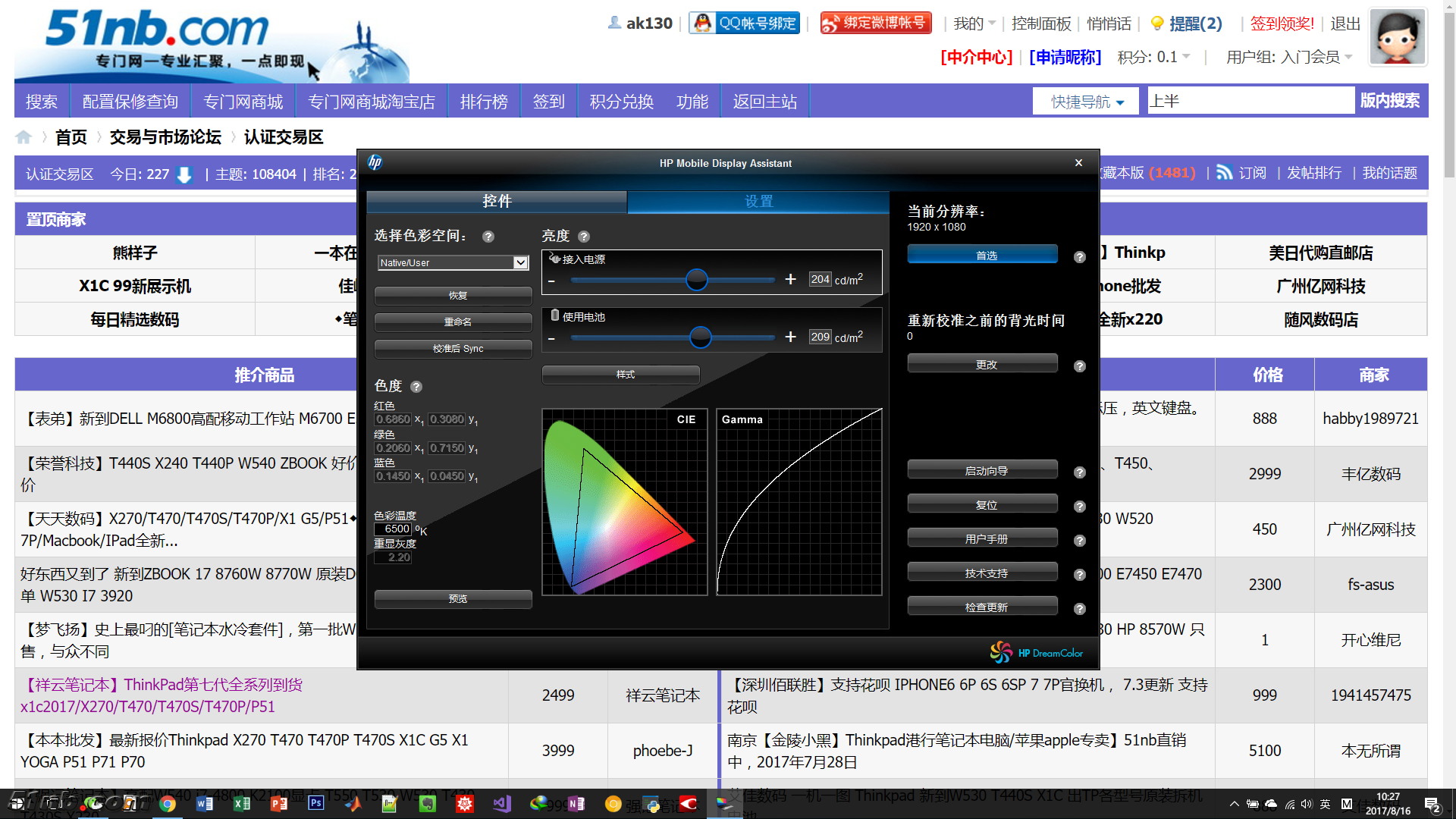
Task: Switch to the 设置 settings tab
Action: (758, 201)
